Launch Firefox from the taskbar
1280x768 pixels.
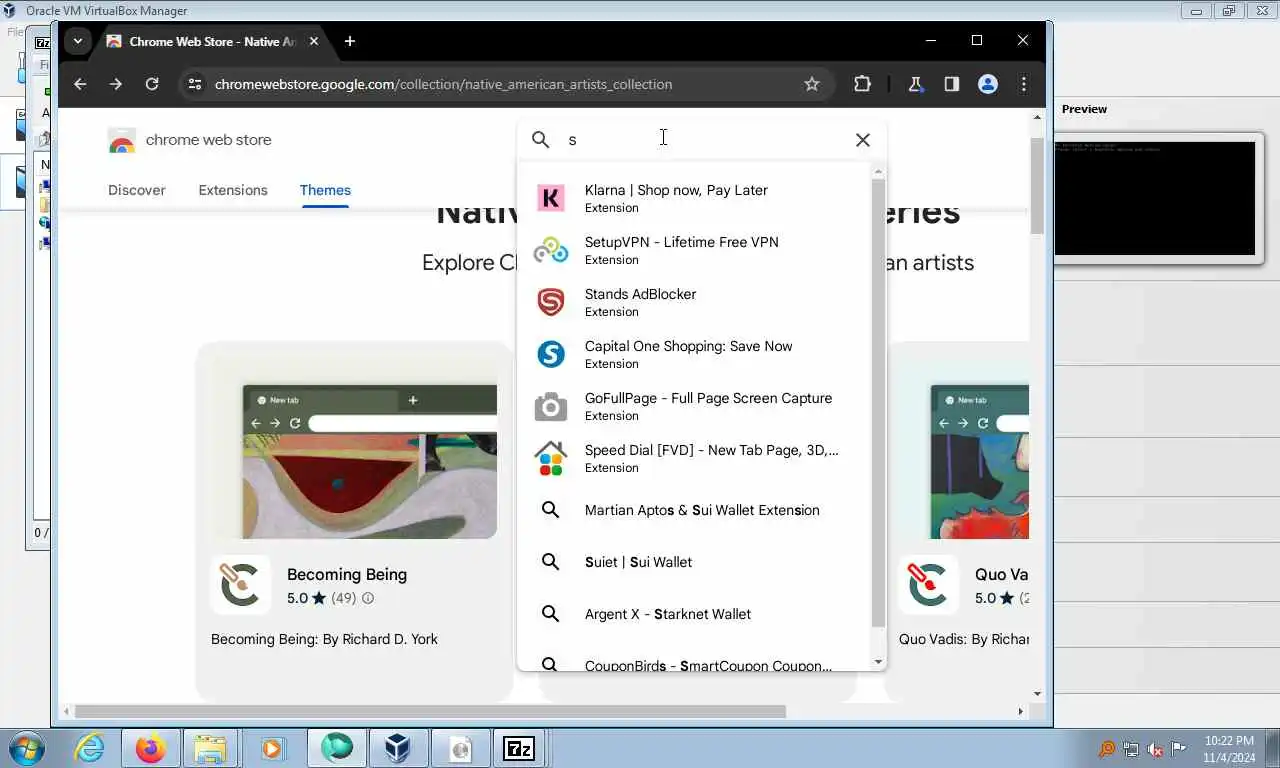pos(151,748)
